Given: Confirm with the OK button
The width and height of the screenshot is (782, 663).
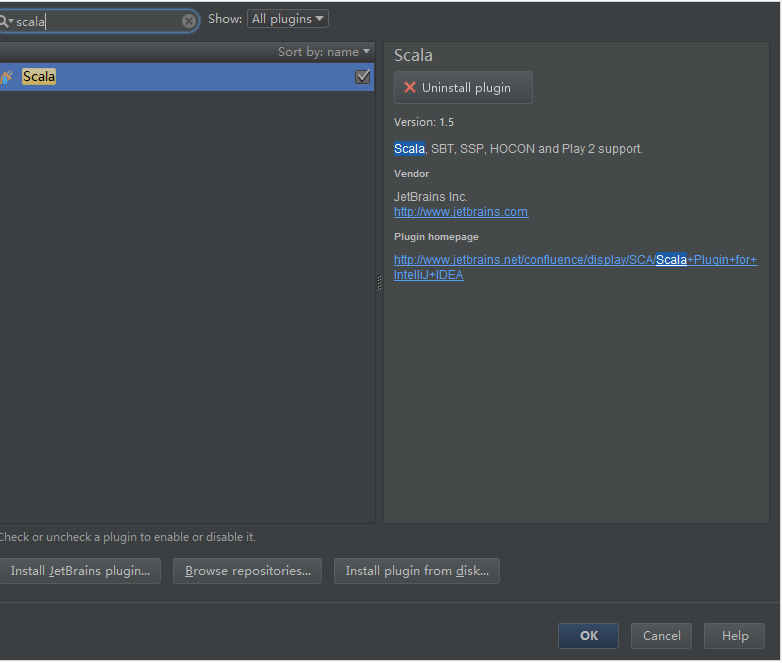Looking at the screenshot, I should click(x=588, y=636).
